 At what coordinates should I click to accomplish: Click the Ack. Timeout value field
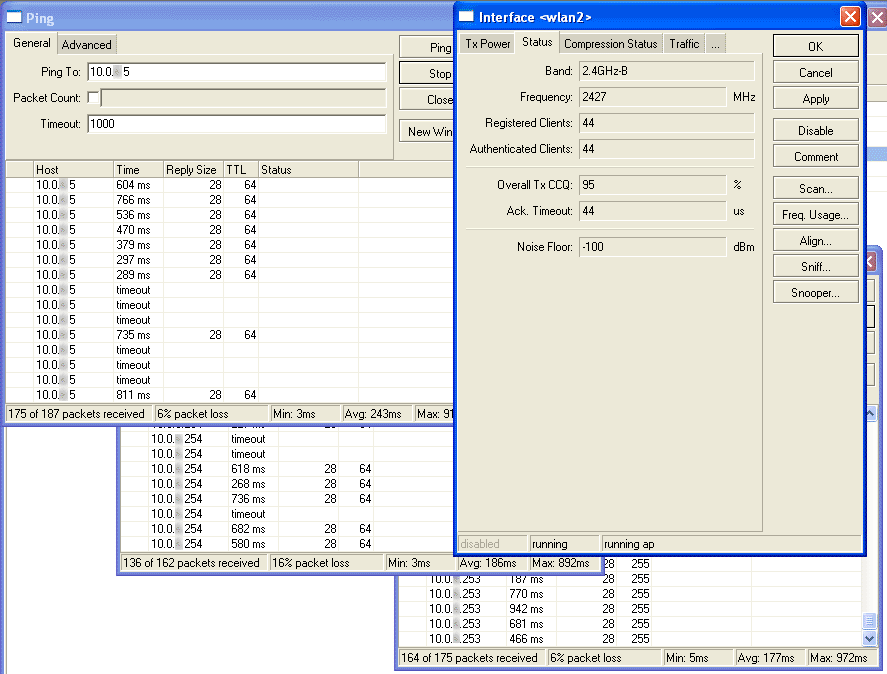point(652,211)
